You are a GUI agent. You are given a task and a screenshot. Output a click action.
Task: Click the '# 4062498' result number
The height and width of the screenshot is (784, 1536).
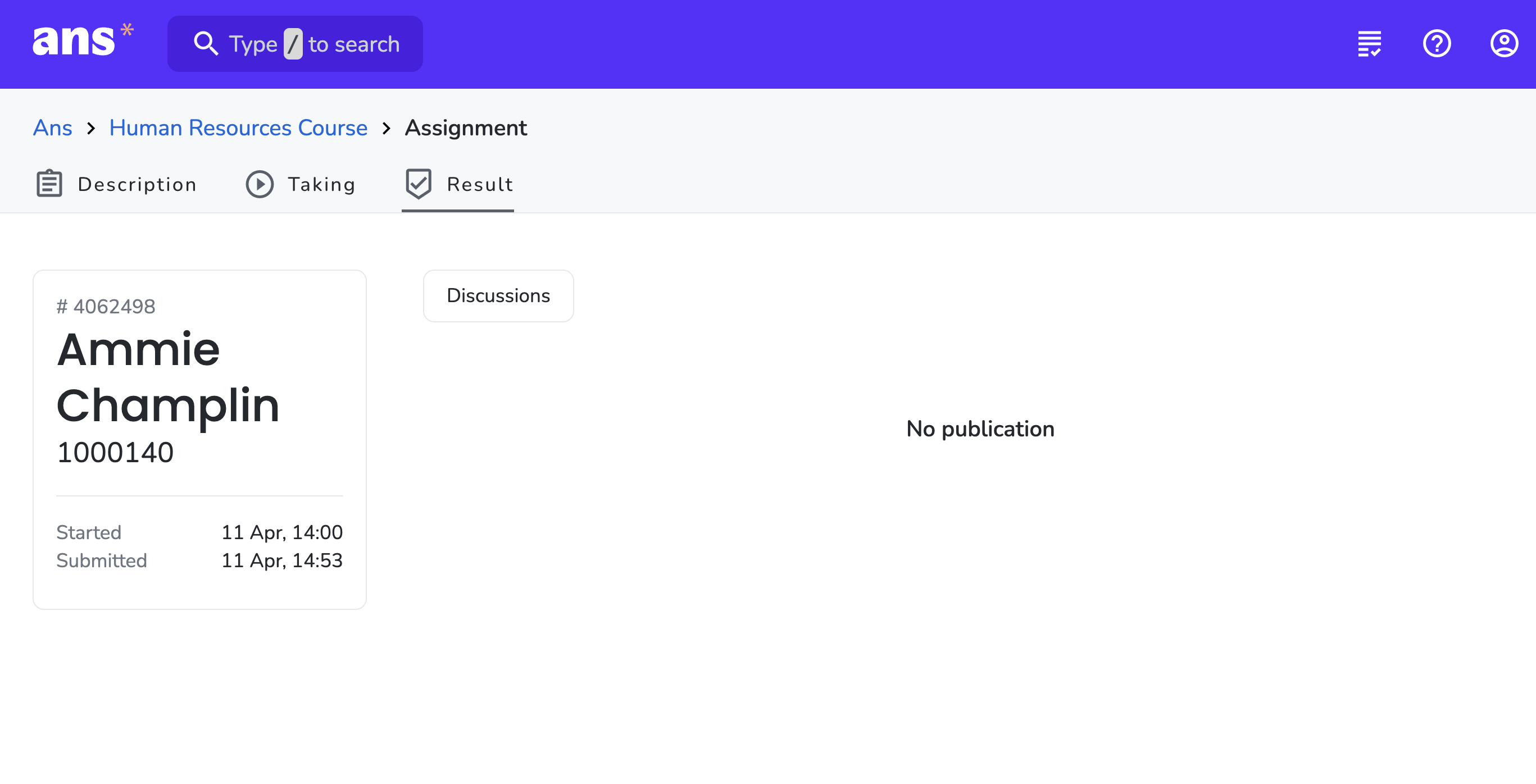click(x=106, y=307)
